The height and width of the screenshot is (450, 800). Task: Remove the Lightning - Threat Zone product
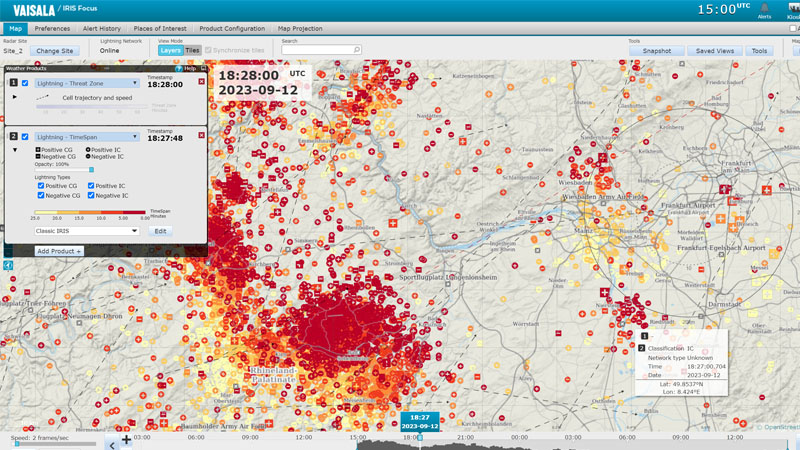point(201,82)
